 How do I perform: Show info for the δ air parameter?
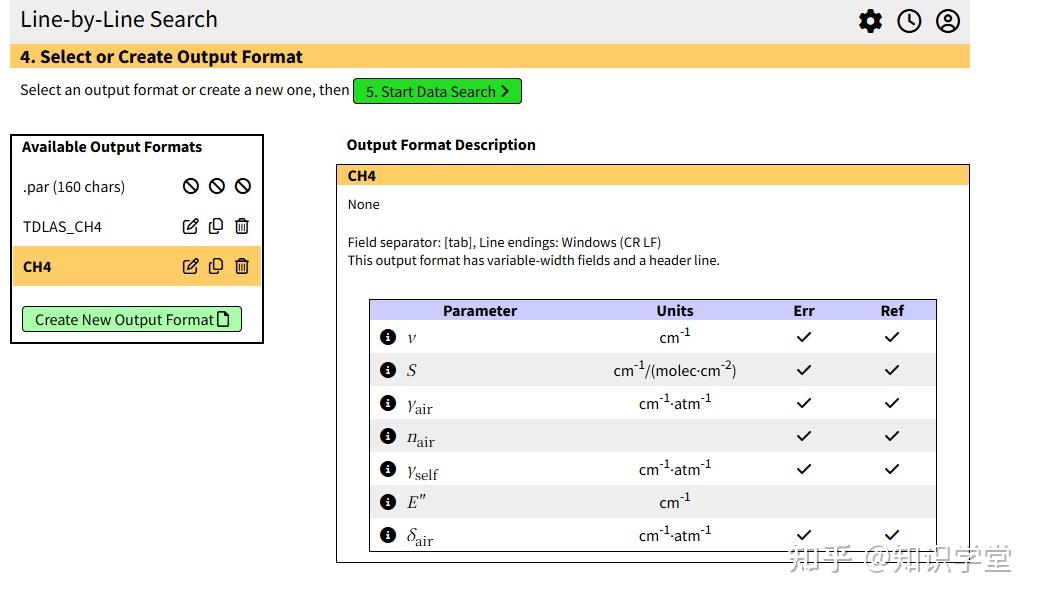388,535
